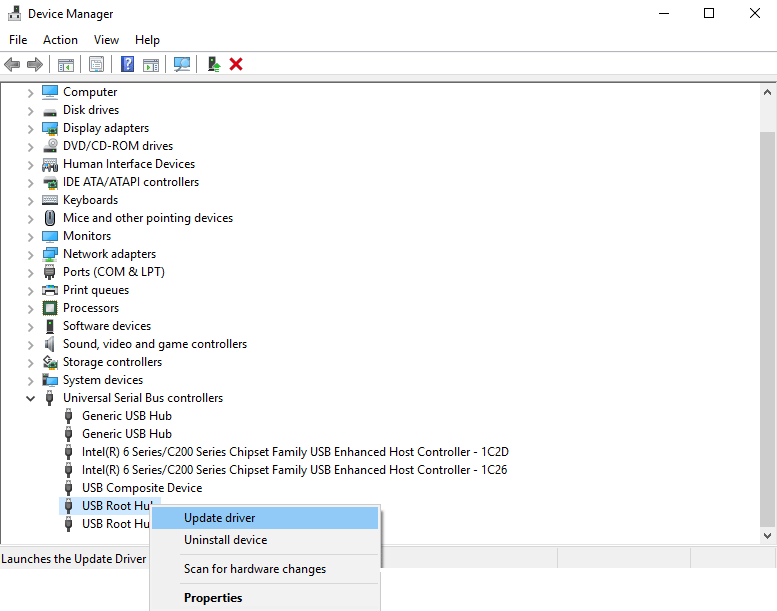Select the Processors label

tap(91, 308)
